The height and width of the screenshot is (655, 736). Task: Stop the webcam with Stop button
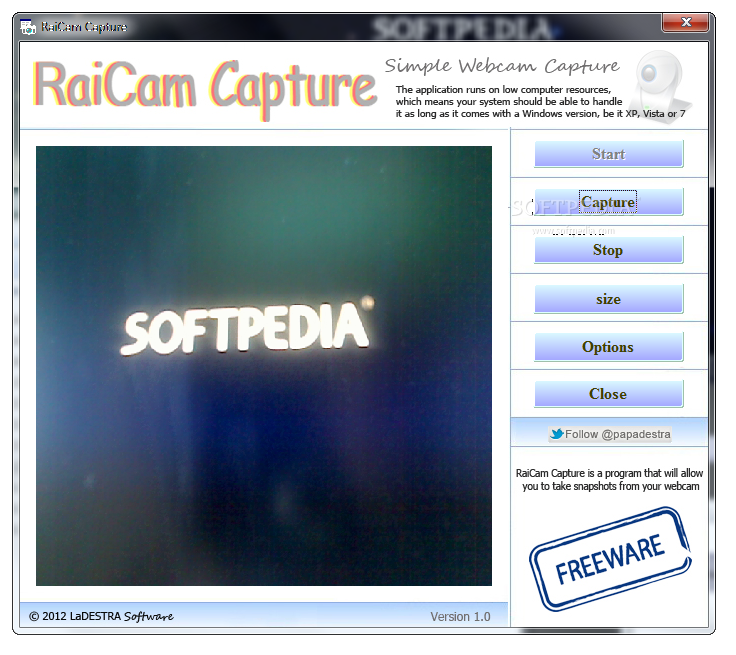click(x=609, y=250)
